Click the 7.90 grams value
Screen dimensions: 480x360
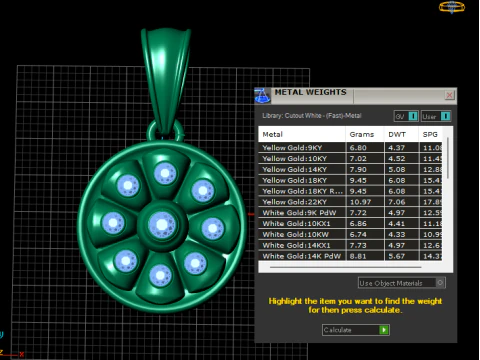(358, 169)
